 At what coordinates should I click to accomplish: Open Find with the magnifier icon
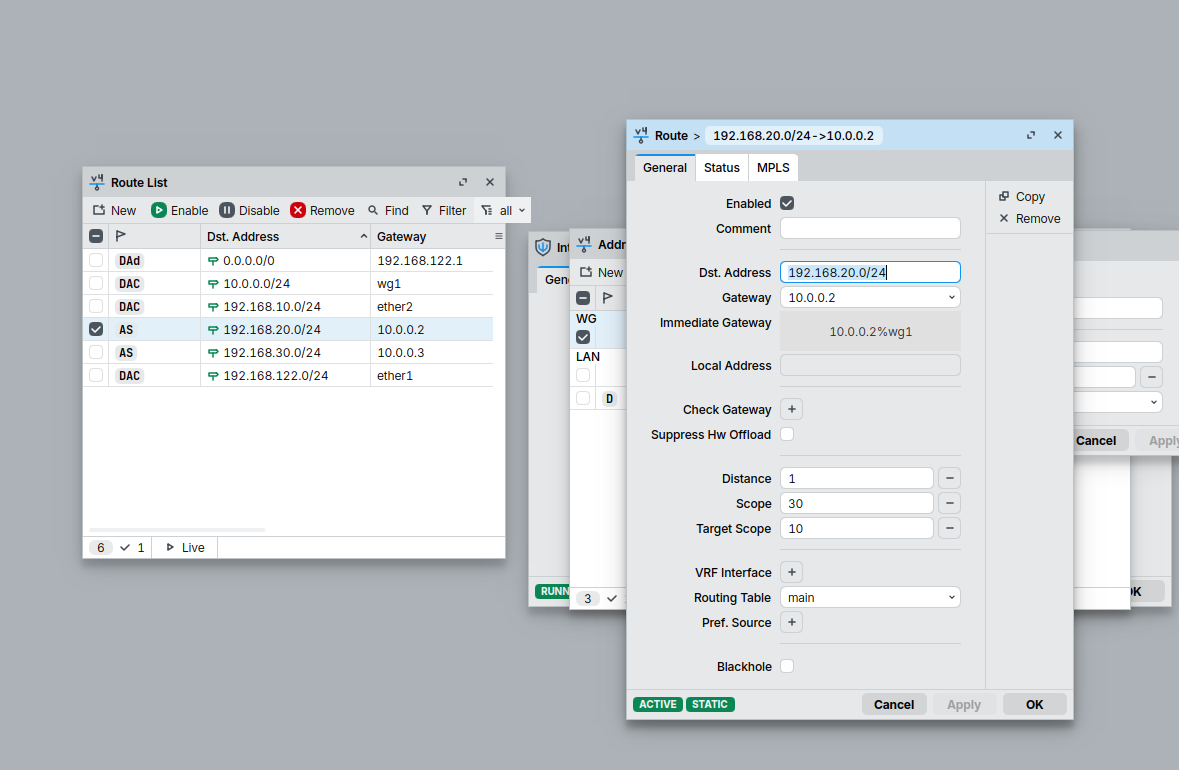(x=373, y=210)
